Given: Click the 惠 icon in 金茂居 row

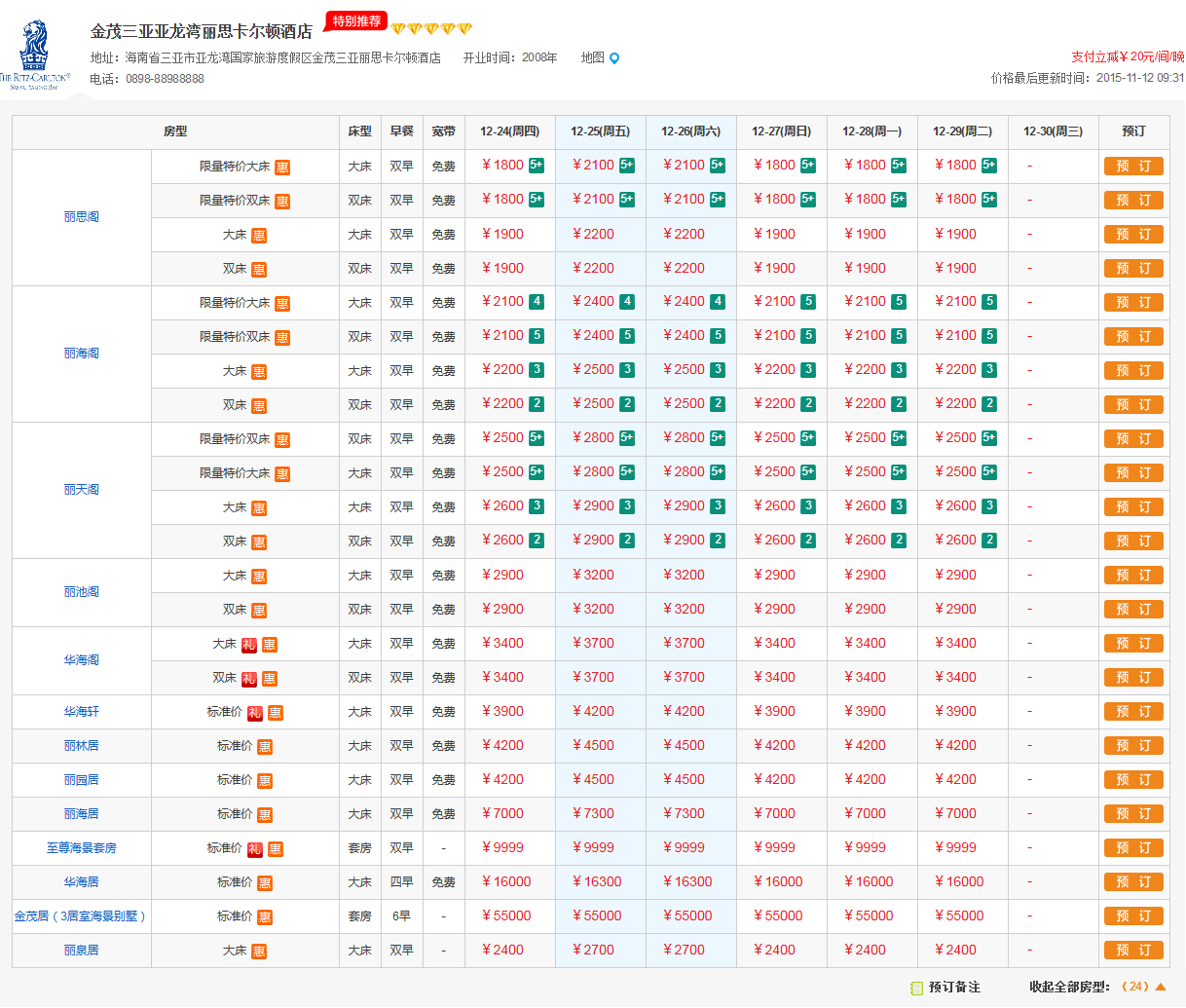Looking at the screenshot, I should [265, 917].
